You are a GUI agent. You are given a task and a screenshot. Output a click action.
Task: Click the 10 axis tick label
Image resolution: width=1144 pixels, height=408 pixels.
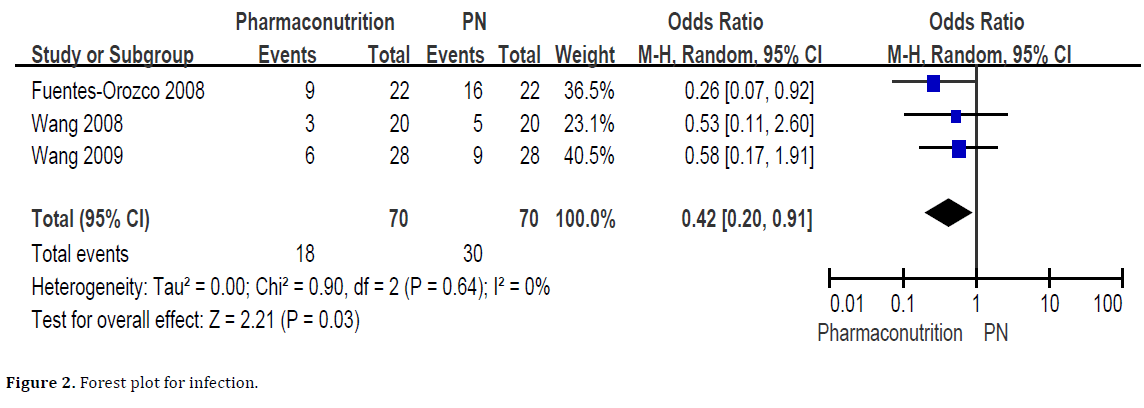[1049, 305]
